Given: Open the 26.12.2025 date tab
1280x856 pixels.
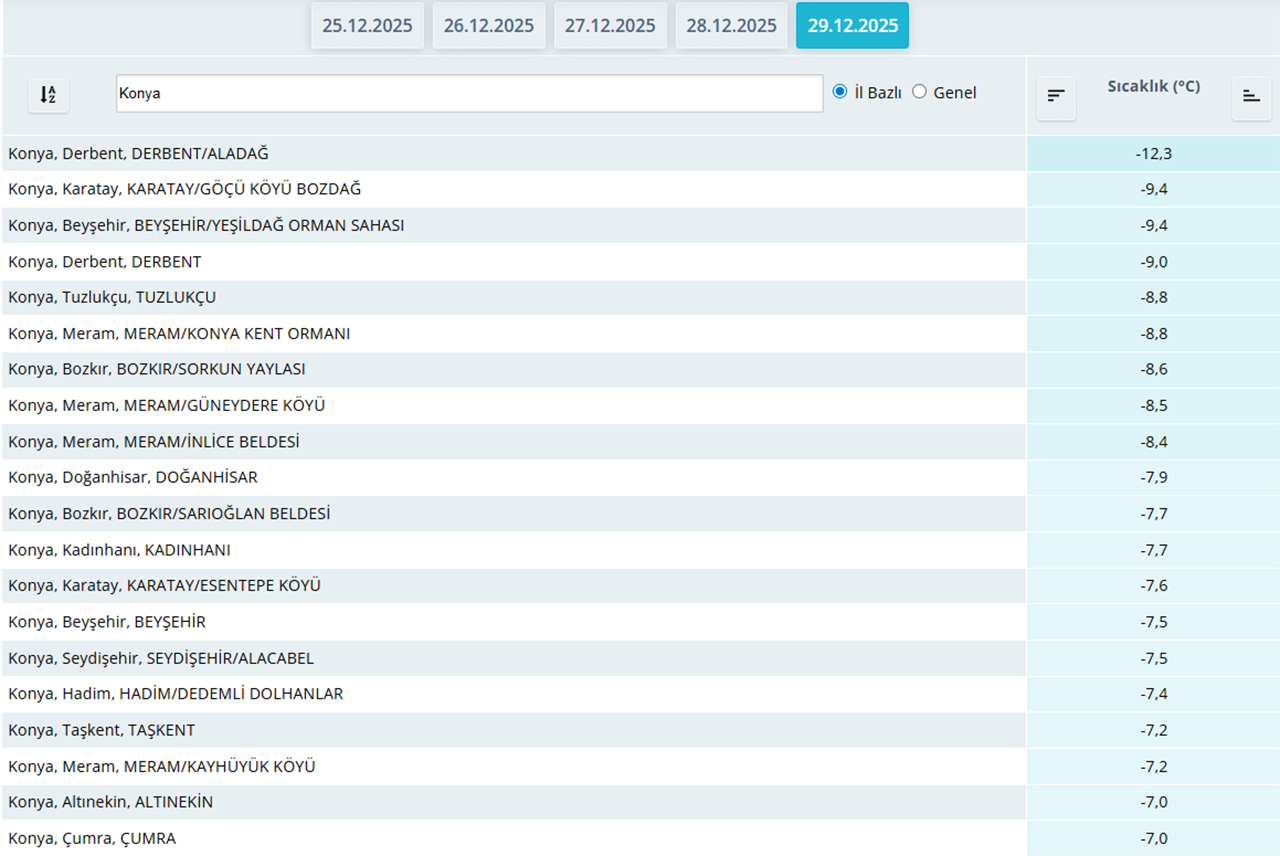Looking at the screenshot, I should coord(489,26).
